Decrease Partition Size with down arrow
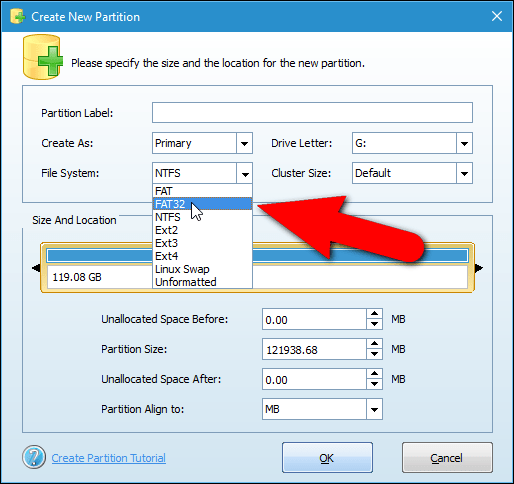The height and width of the screenshot is (484, 514). coord(374,354)
